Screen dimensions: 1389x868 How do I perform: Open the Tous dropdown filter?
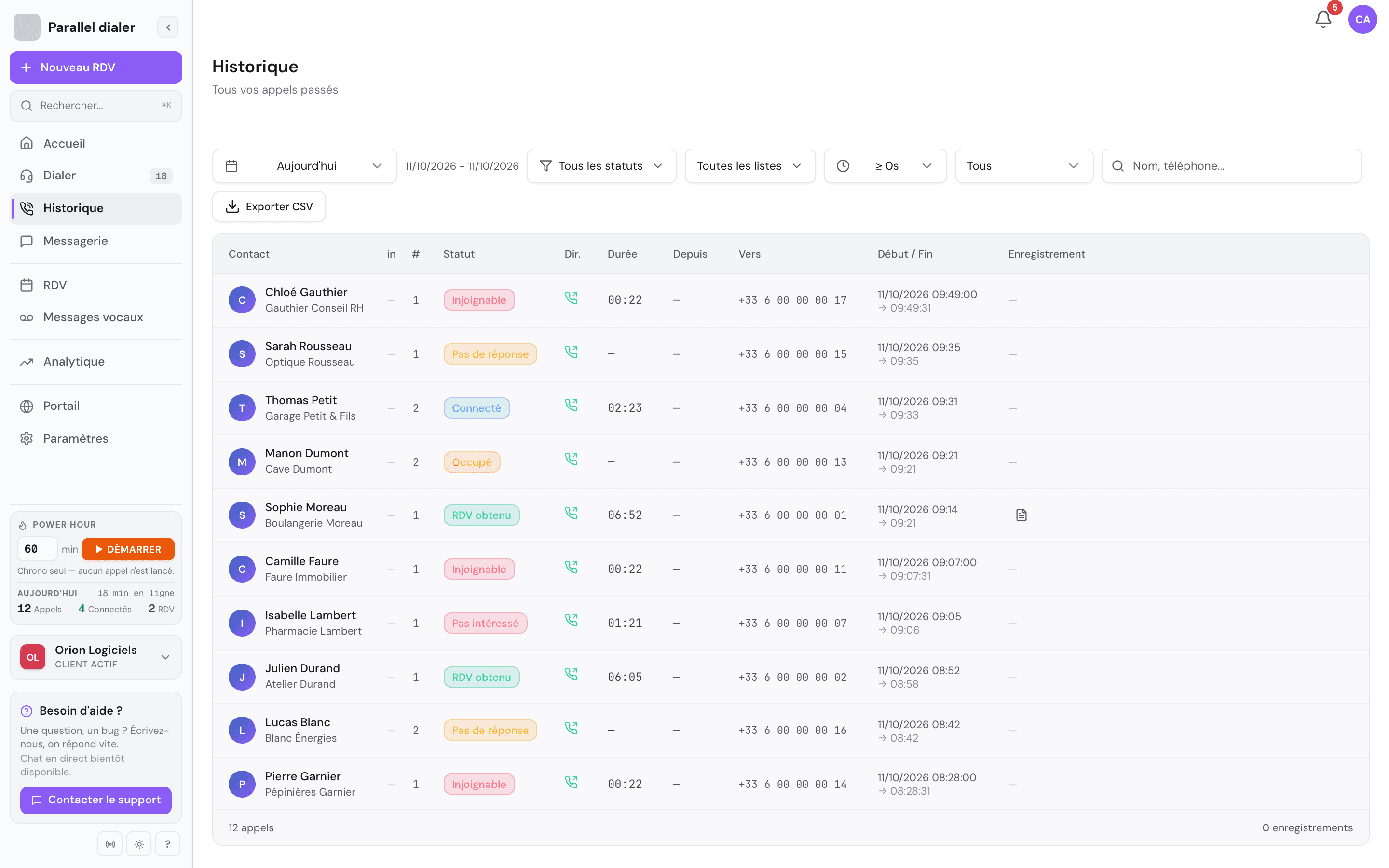pyautogui.click(x=1024, y=166)
